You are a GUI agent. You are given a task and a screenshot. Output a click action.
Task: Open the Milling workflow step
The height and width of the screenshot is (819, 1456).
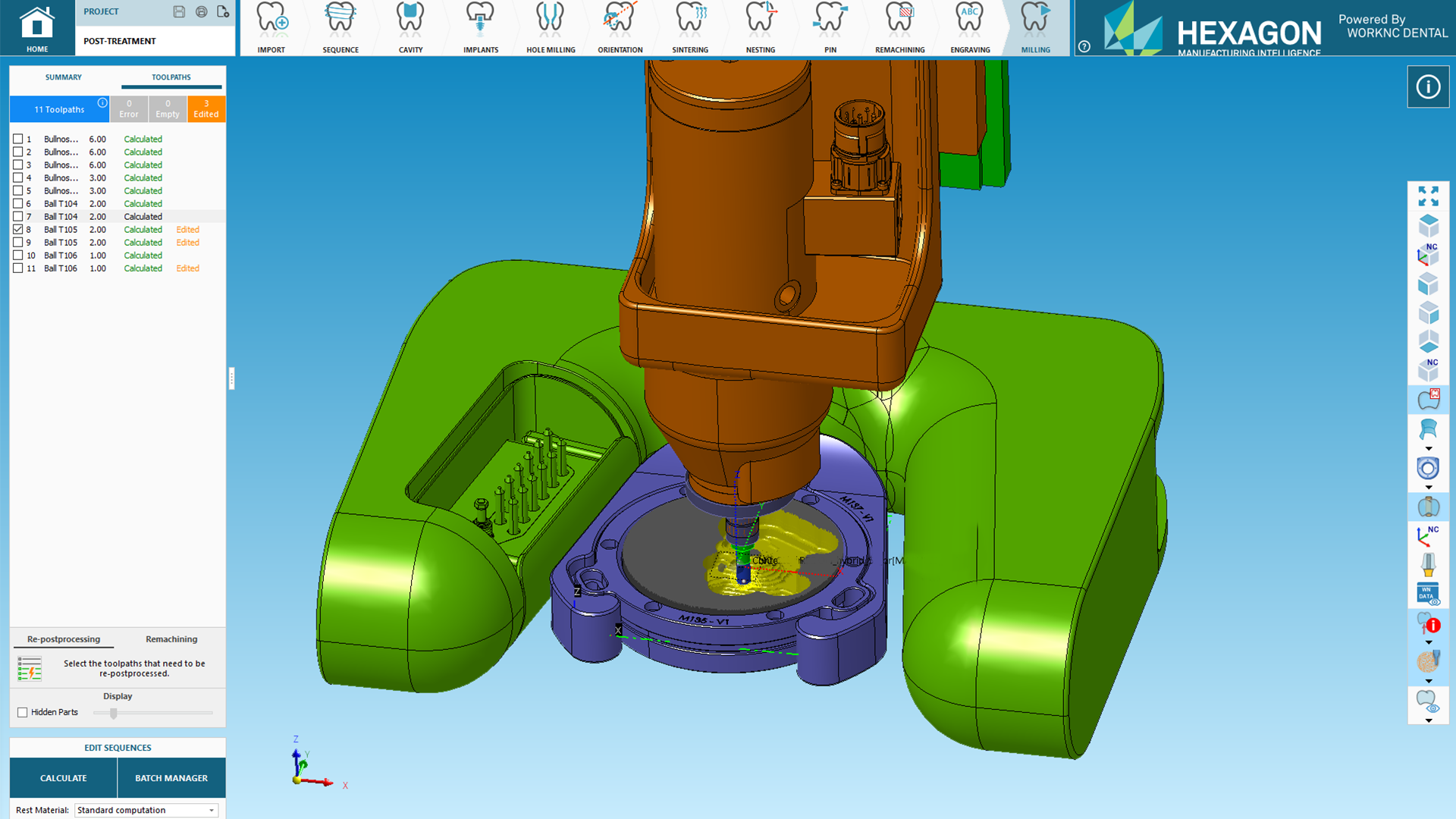(x=1036, y=27)
